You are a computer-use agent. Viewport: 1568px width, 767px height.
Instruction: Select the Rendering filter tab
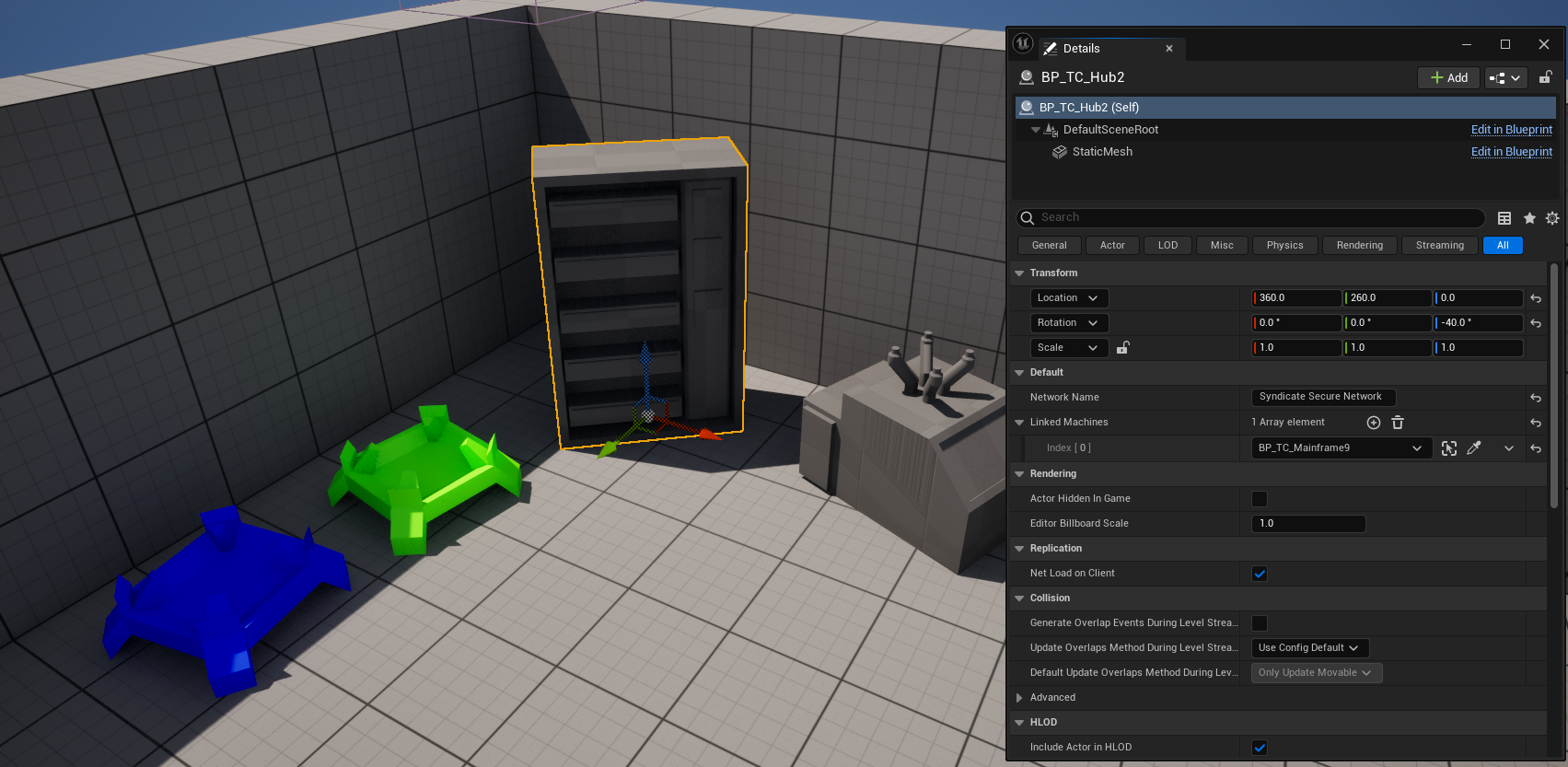tap(1359, 246)
